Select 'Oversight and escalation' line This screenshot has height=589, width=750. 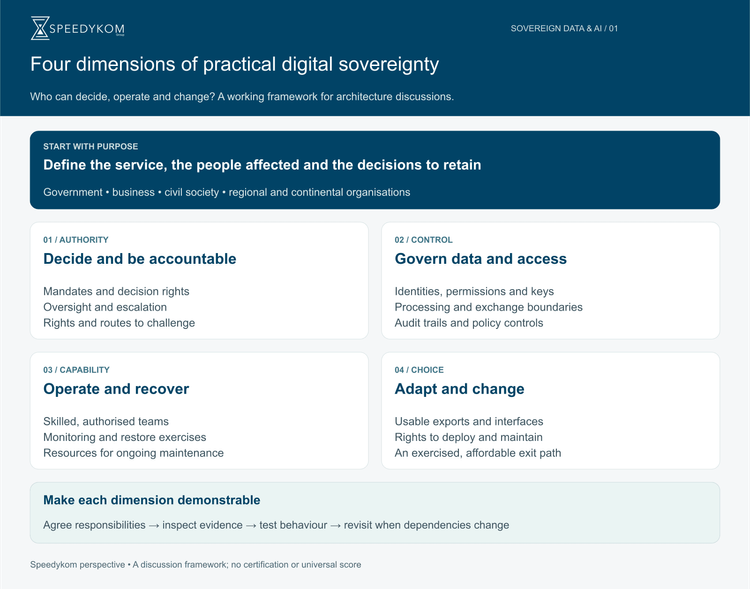pos(105,307)
